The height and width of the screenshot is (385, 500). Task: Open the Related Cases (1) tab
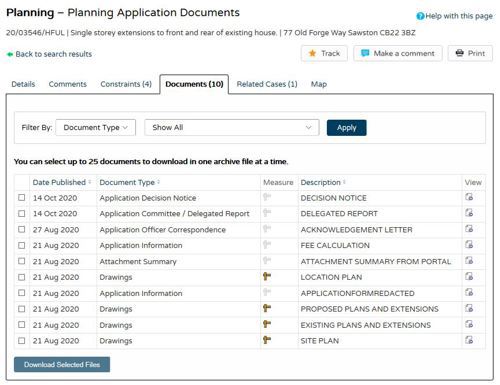[x=267, y=84]
